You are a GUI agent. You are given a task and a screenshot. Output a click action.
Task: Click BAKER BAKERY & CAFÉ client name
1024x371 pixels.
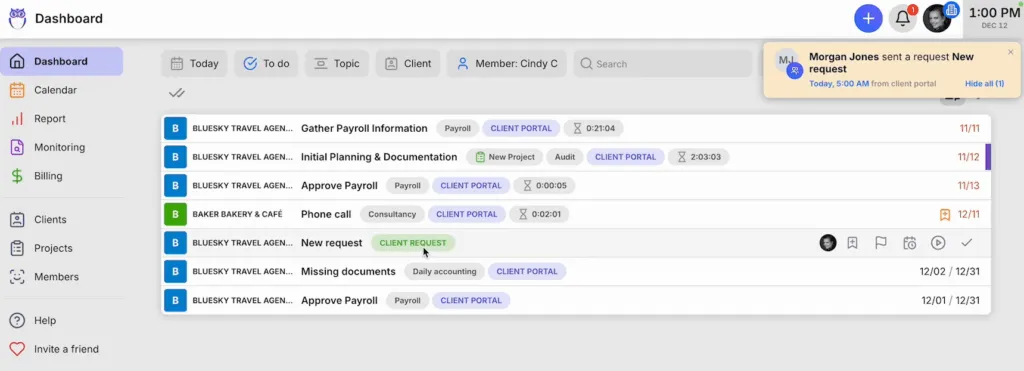point(237,214)
